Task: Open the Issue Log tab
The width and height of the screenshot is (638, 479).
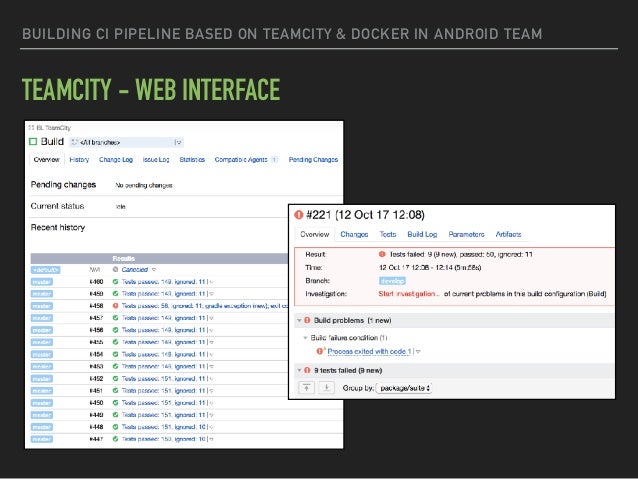Action: point(156,160)
